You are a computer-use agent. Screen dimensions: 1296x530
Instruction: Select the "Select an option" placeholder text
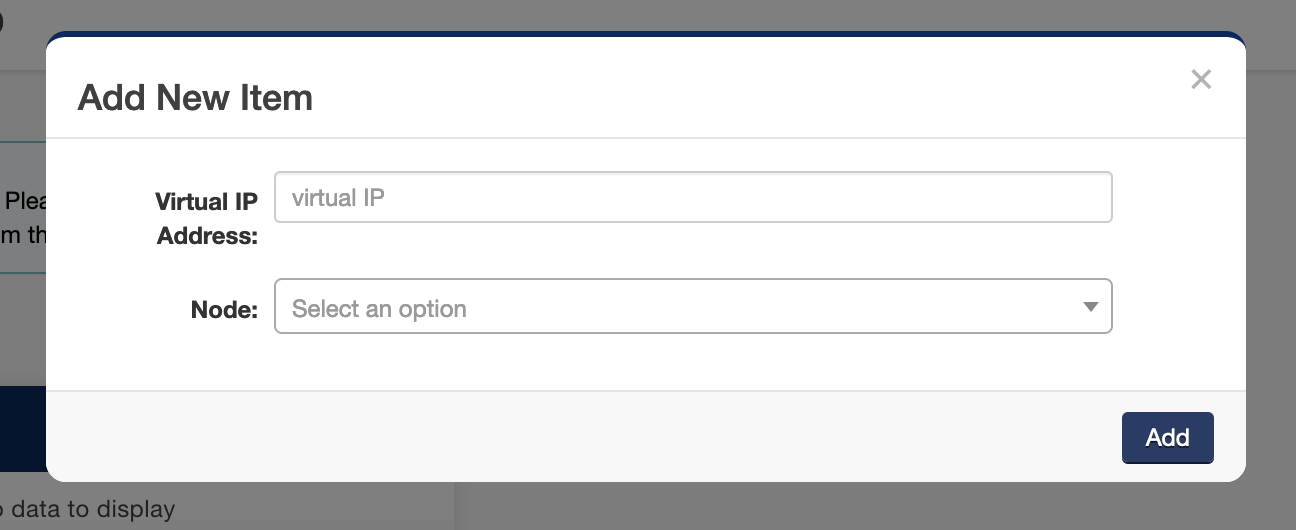point(379,309)
